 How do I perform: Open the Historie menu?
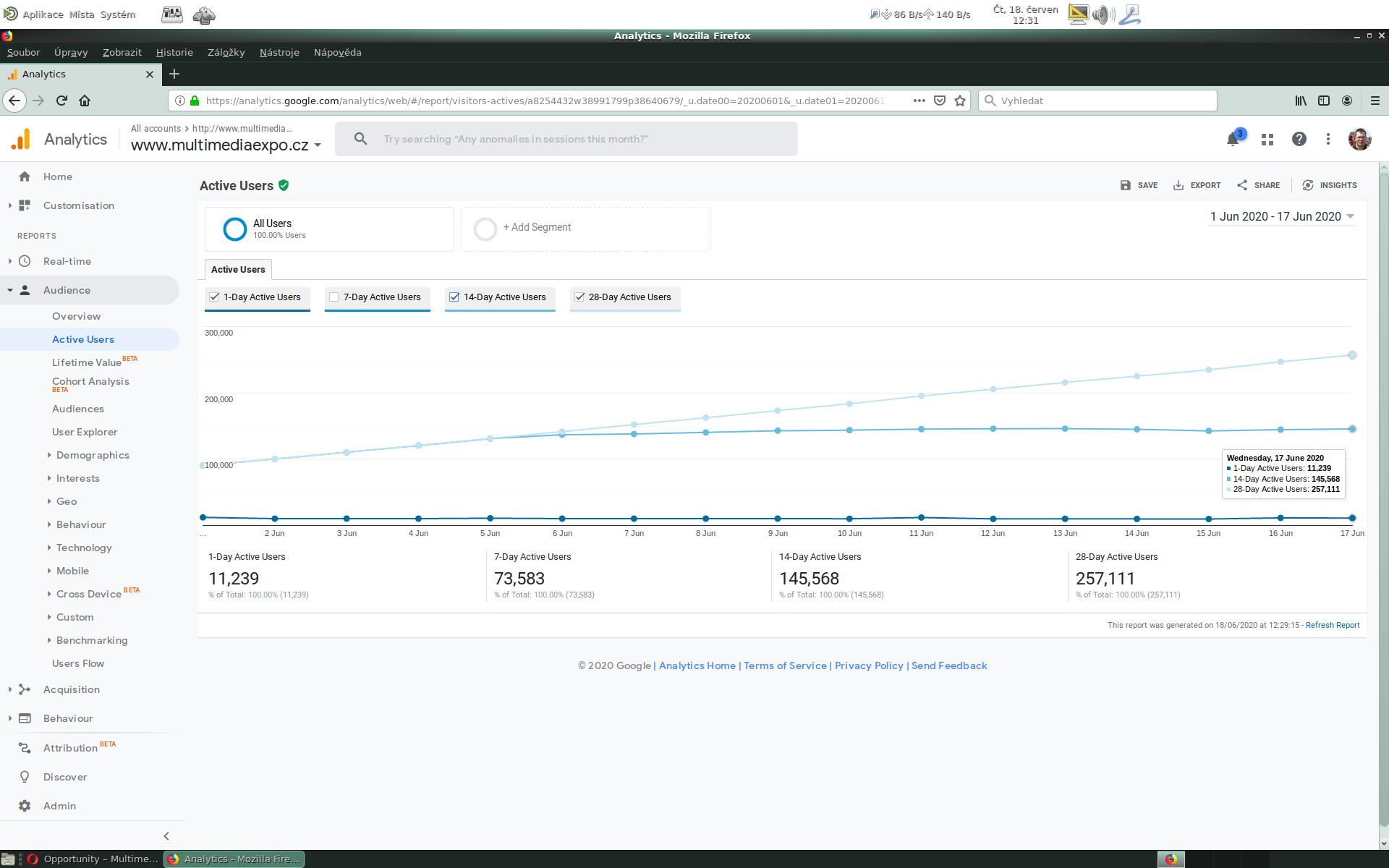tap(174, 52)
